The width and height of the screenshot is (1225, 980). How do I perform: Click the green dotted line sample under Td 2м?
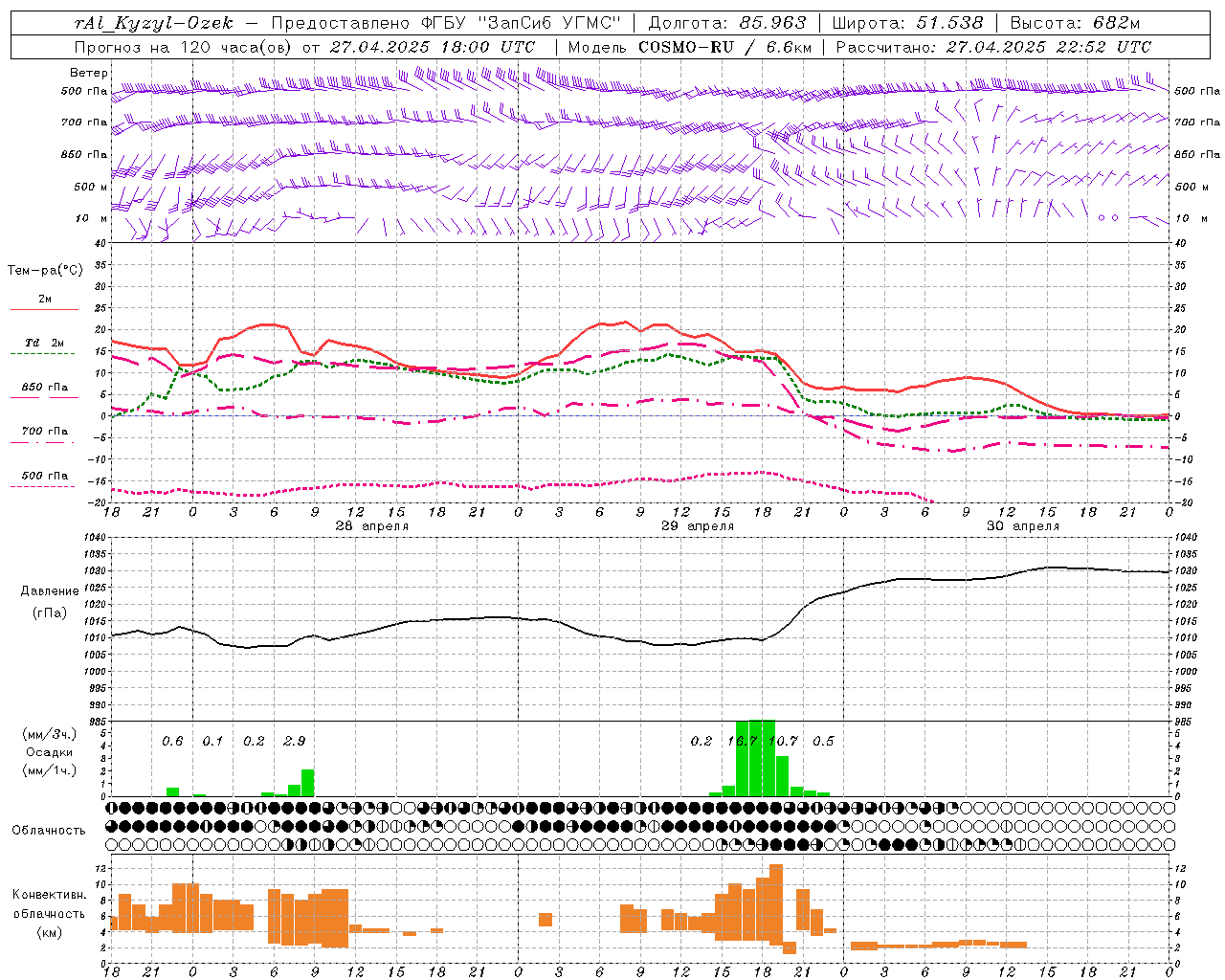[x=44, y=353]
